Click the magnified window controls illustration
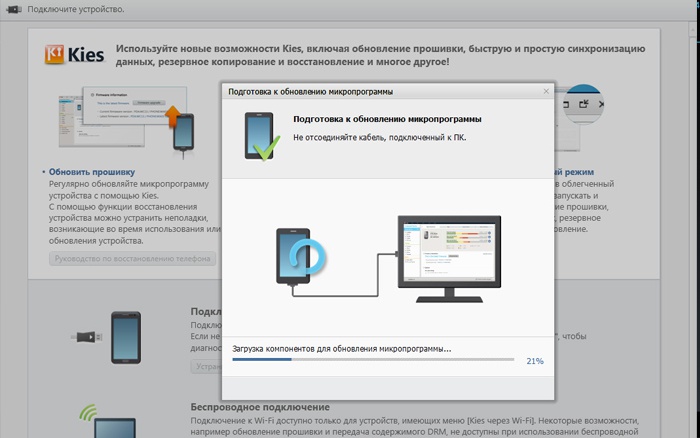This screenshot has width=700, height=438. [583, 104]
